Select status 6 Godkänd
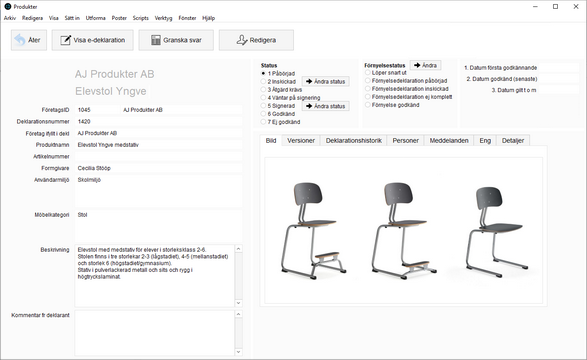Viewport: 587px width, 360px height. 263,114
